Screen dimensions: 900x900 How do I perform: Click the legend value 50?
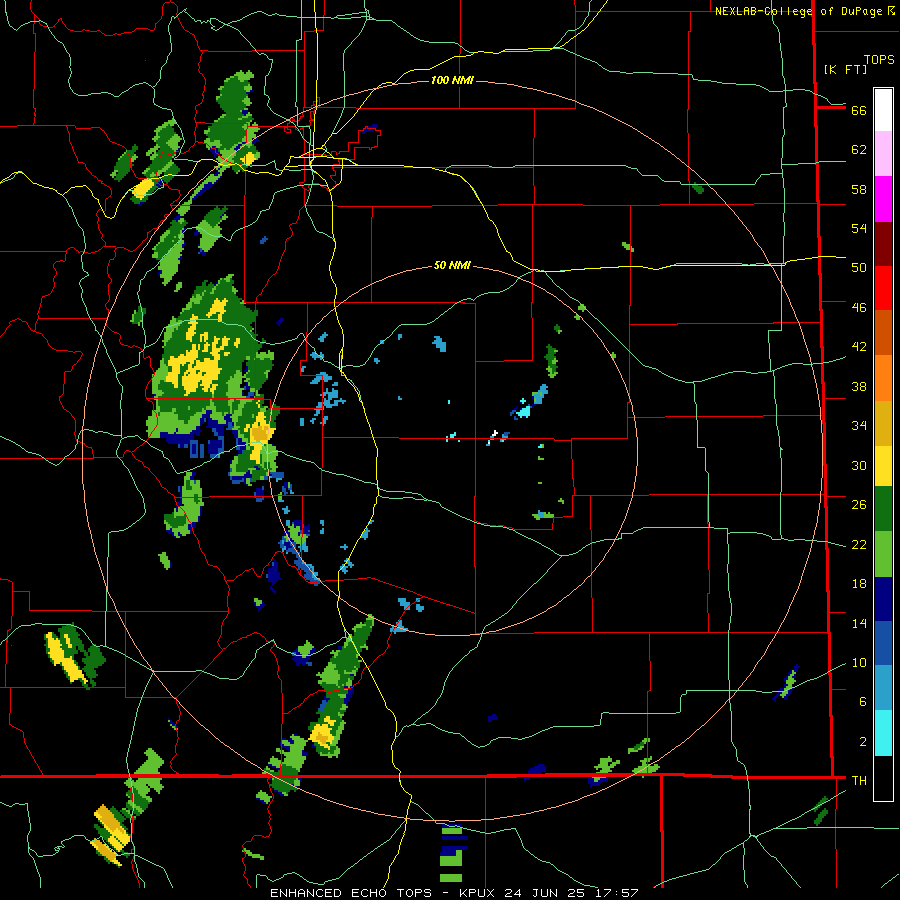click(859, 267)
